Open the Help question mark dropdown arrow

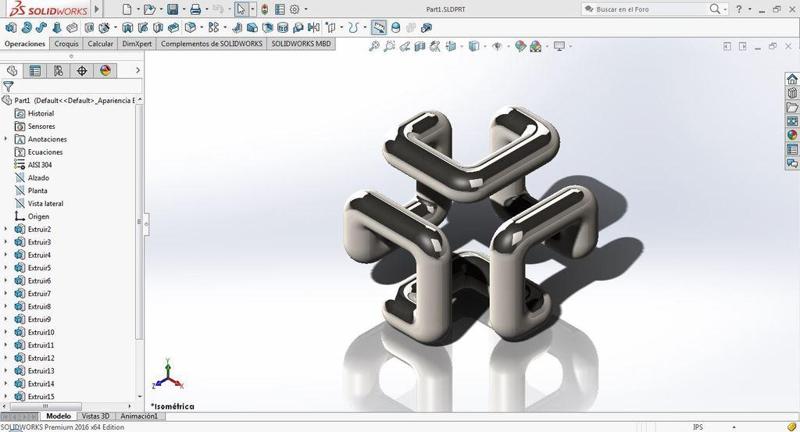(x=749, y=9)
